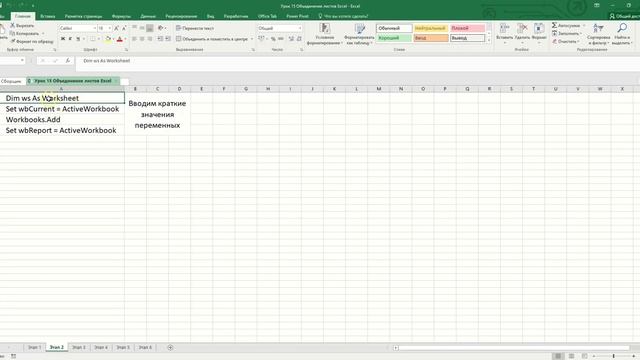The image size is (640, 360).
Task: Center text horizontally
Action: point(142,39)
